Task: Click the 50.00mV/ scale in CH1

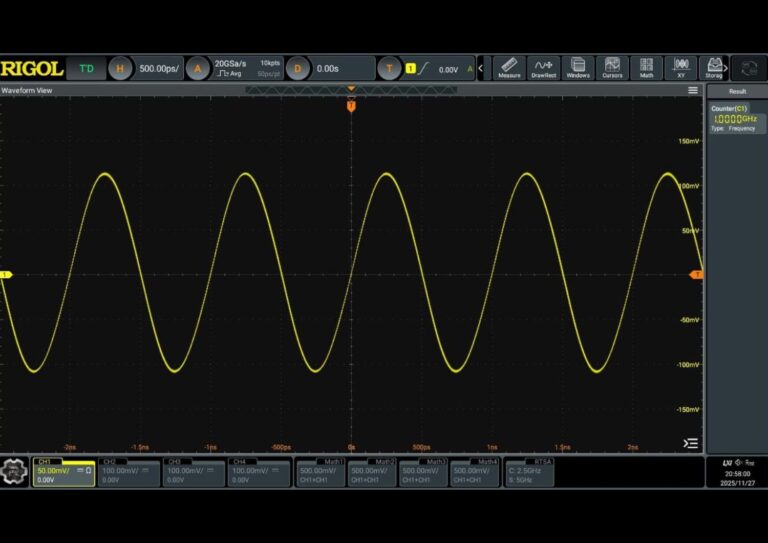Action: point(53,471)
